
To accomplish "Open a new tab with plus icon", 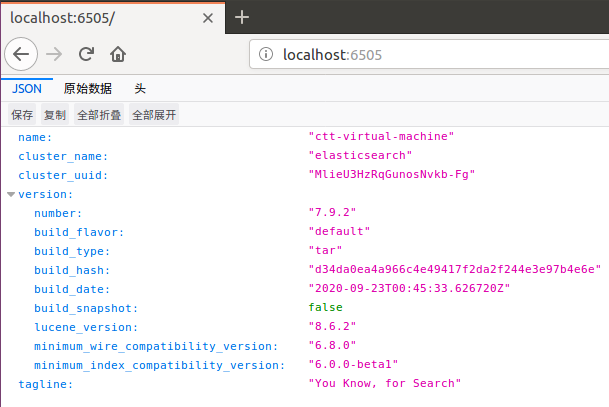I will (242, 17).
